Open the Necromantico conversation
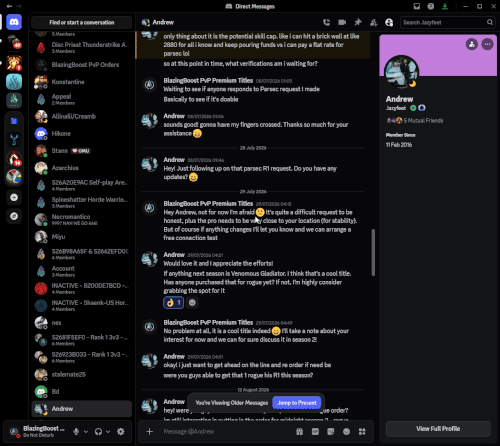The height and width of the screenshot is (446, 500). (82, 219)
